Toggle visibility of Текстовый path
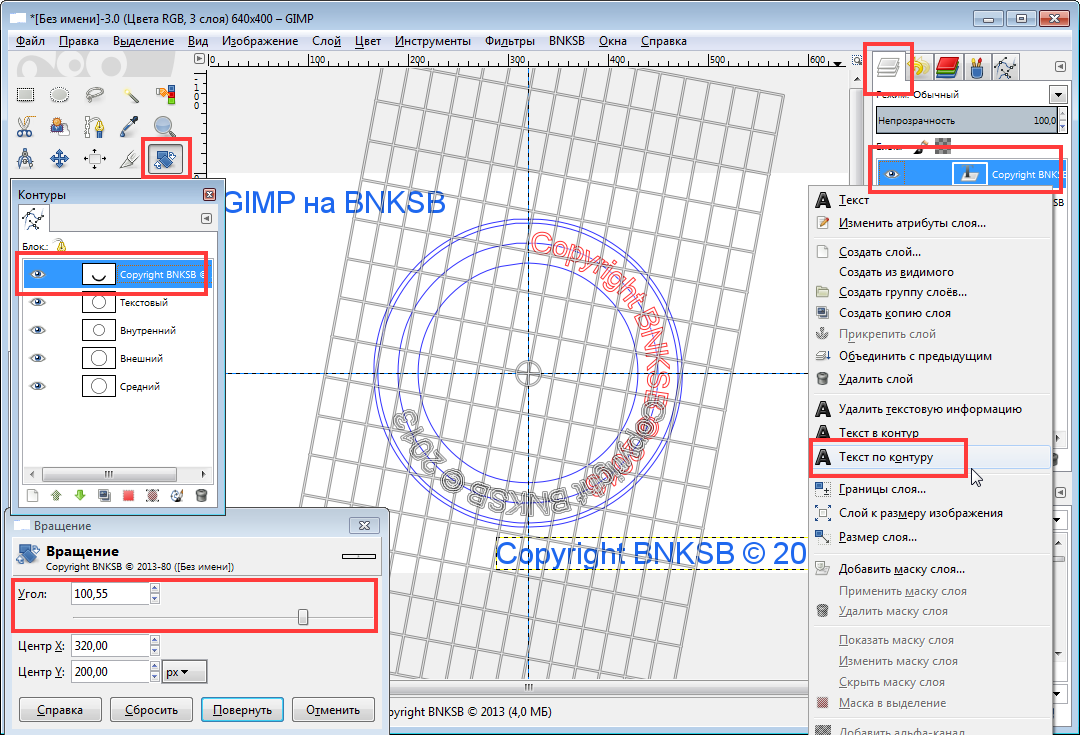This screenshot has height=735, width=1080. pos(38,302)
